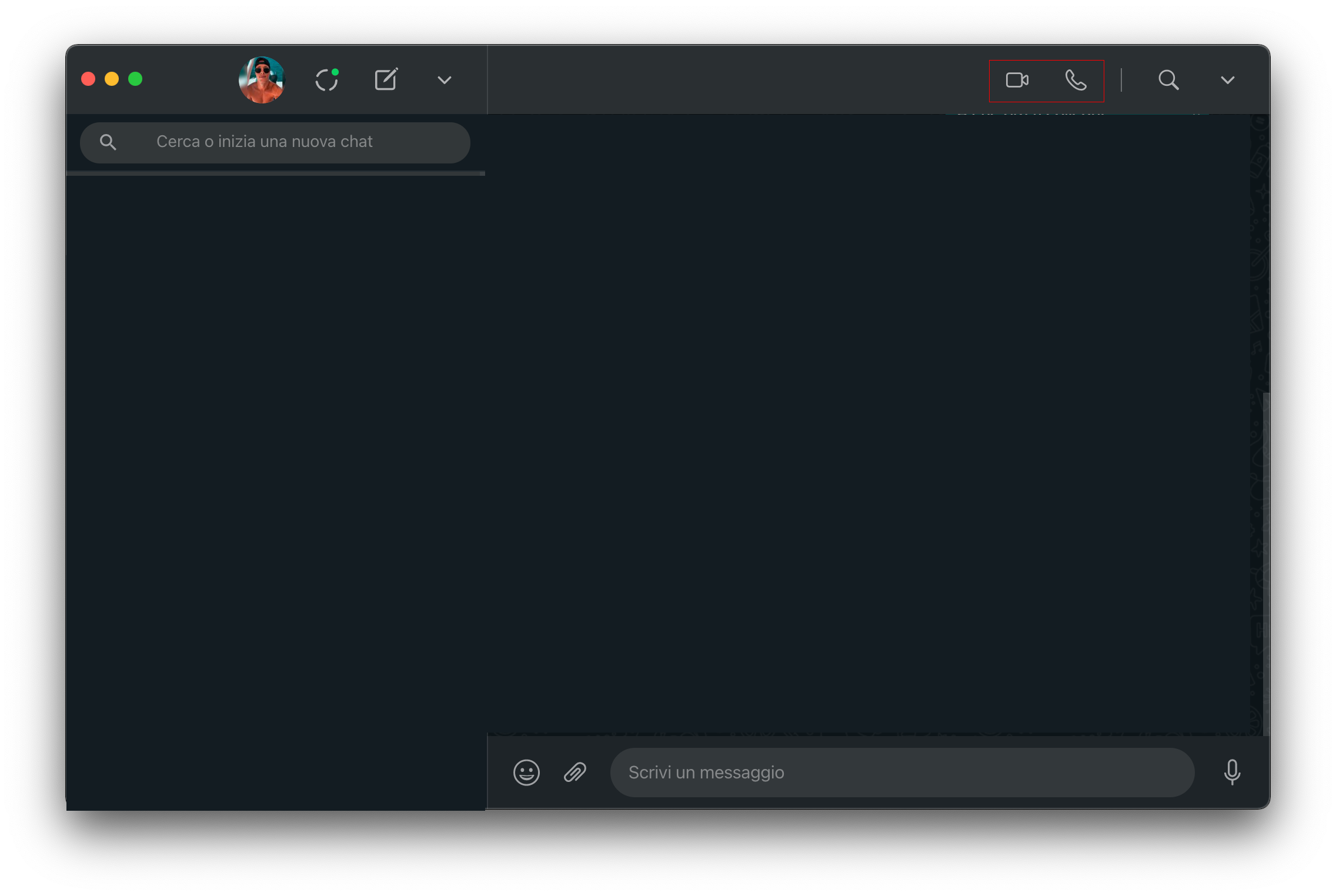Screen dimensions: 1336x896
Task: Open the profile picture avatar
Action: (x=262, y=79)
